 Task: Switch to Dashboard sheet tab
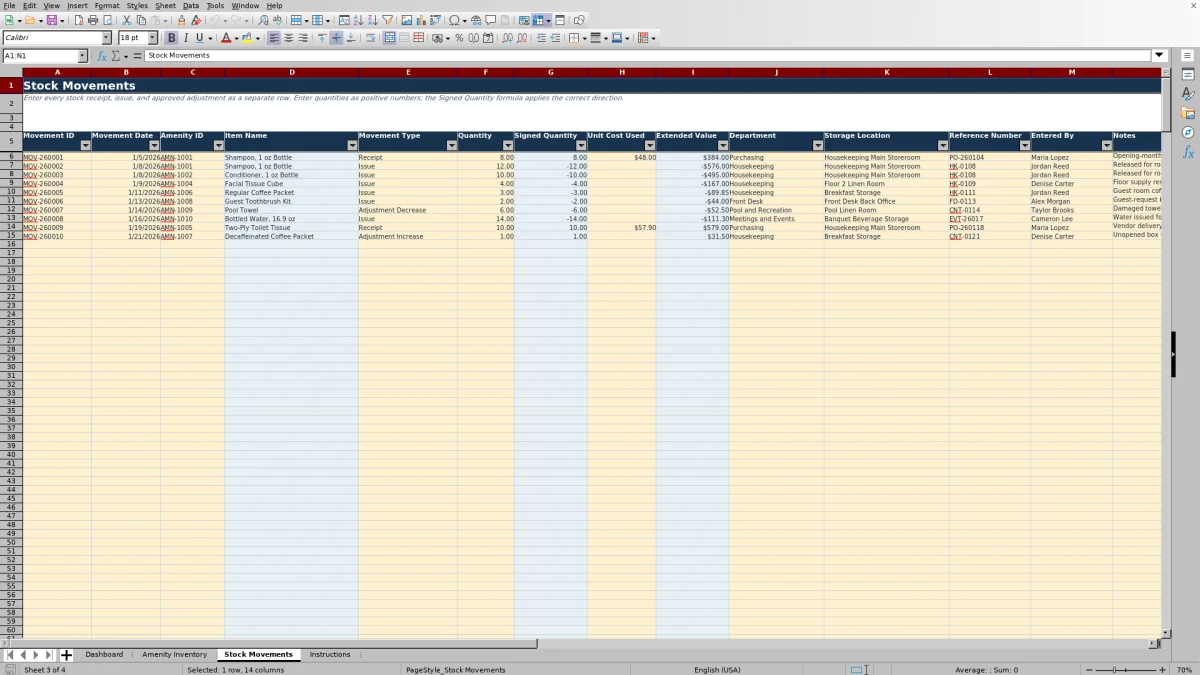click(x=104, y=654)
